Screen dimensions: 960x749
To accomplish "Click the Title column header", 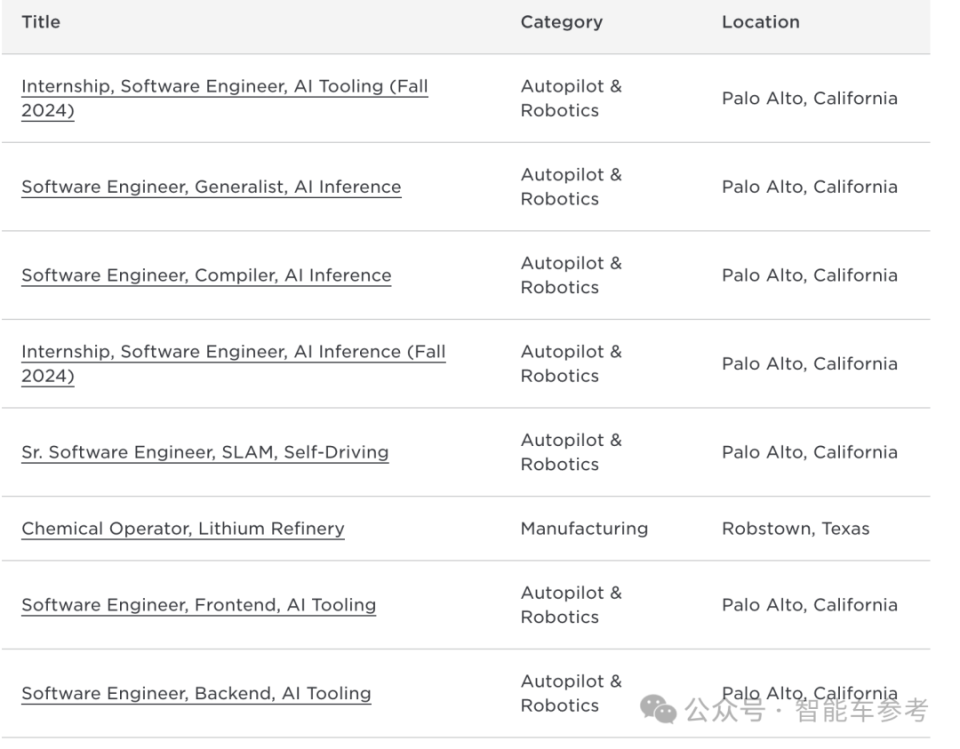I will (x=41, y=22).
